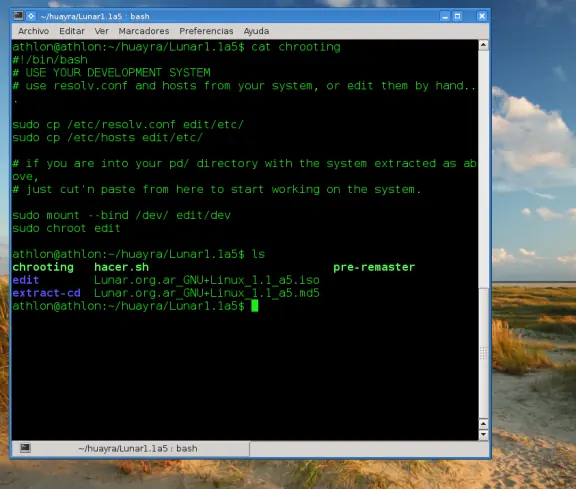Click the 'sudo cp /etc/resolv.conf edit/etc/' line
The image size is (576, 489).
coord(128,124)
